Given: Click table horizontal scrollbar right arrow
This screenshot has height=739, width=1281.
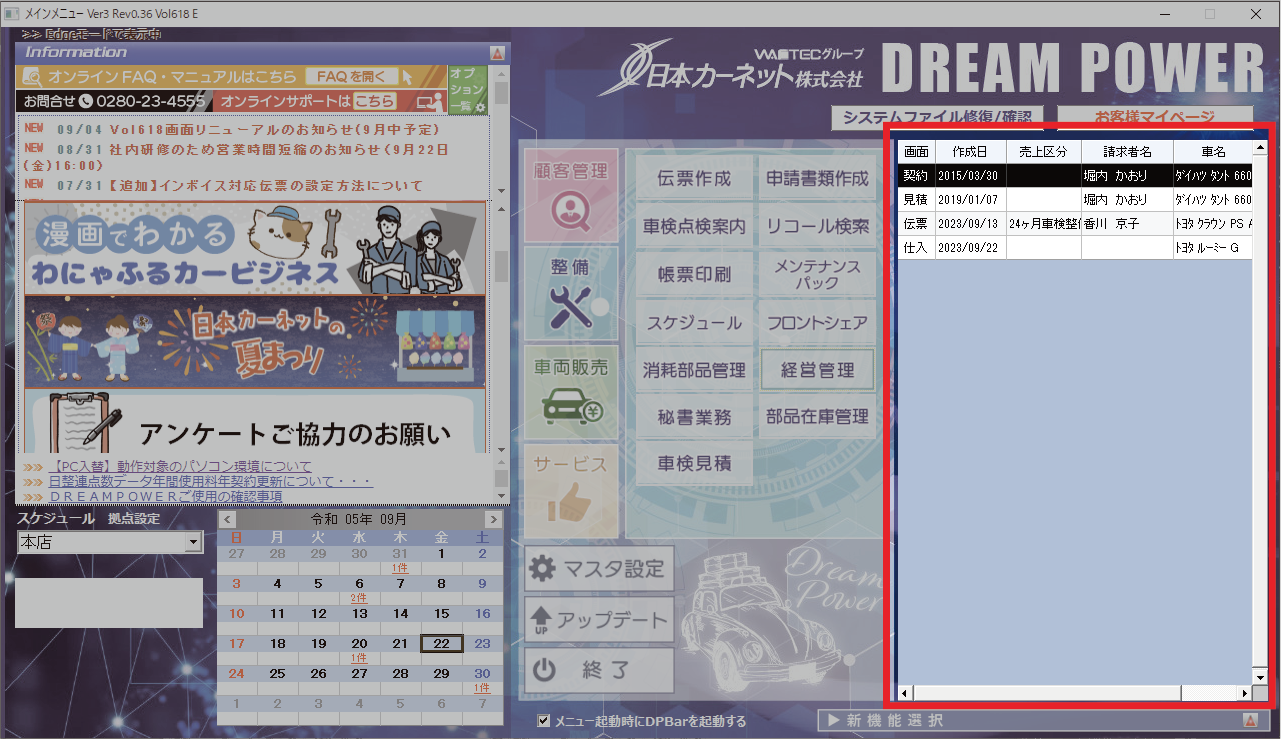Looking at the screenshot, I should pos(1245,693).
